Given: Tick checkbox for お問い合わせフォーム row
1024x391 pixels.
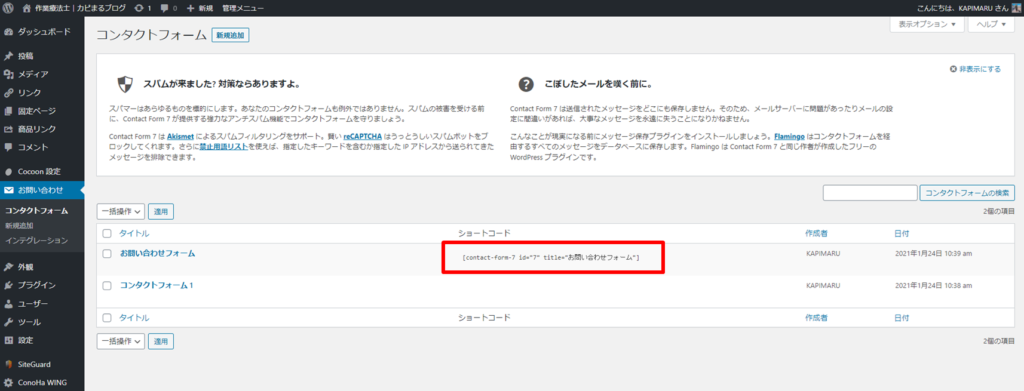Looking at the screenshot, I should point(107,253).
